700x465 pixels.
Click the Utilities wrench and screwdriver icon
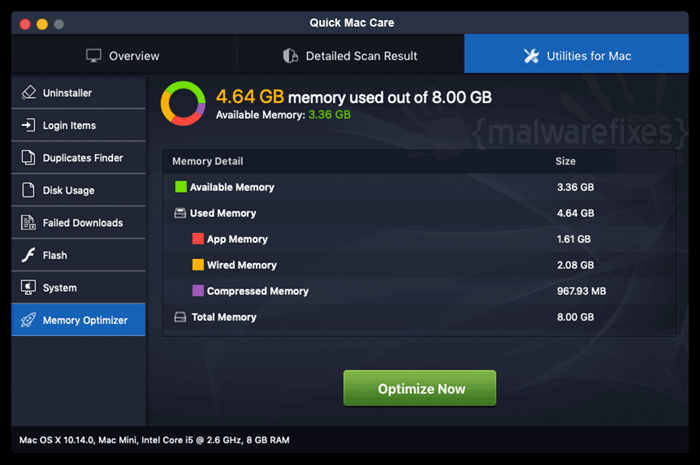click(531, 56)
